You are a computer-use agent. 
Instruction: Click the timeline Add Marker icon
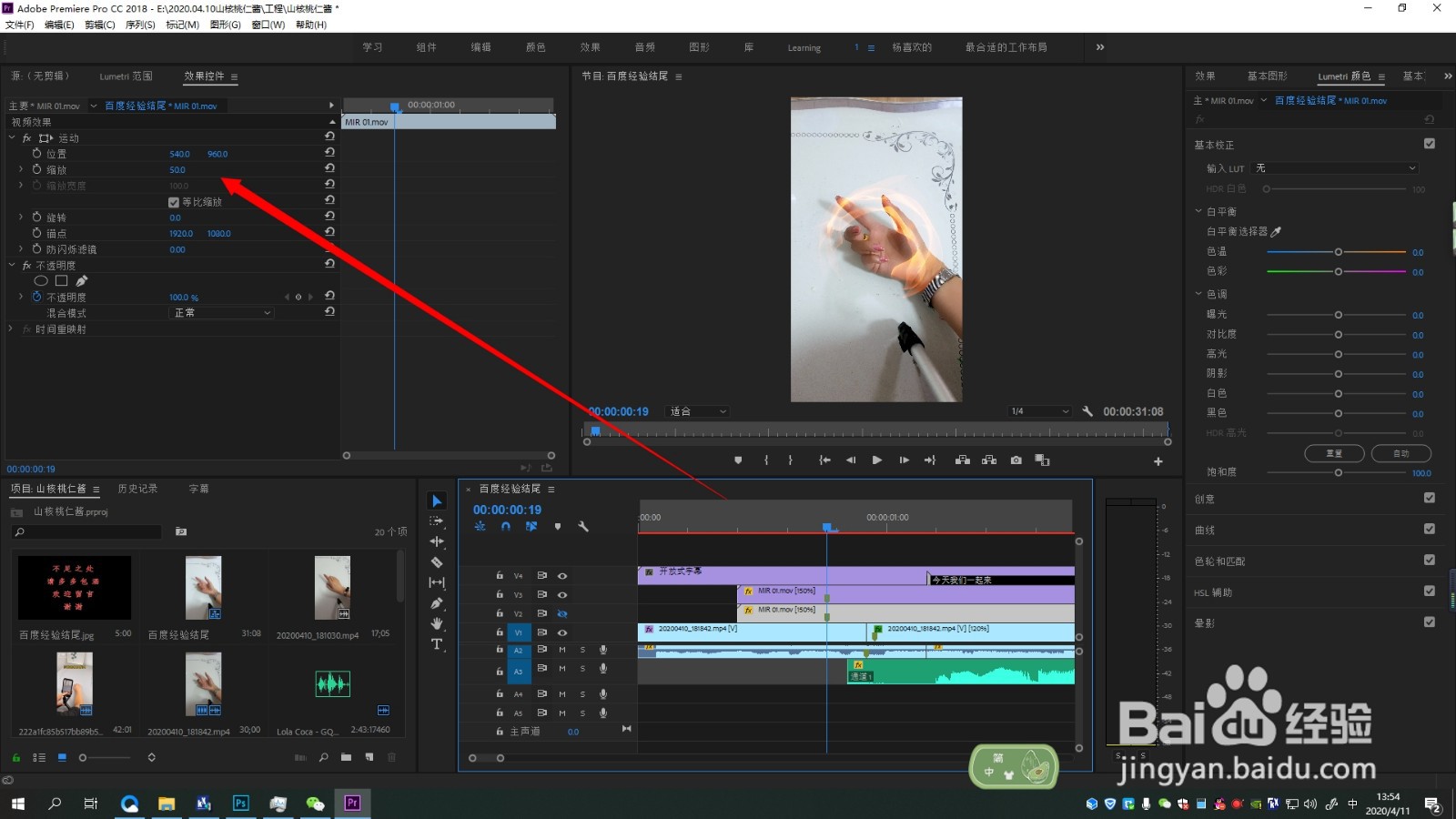pos(558,527)
